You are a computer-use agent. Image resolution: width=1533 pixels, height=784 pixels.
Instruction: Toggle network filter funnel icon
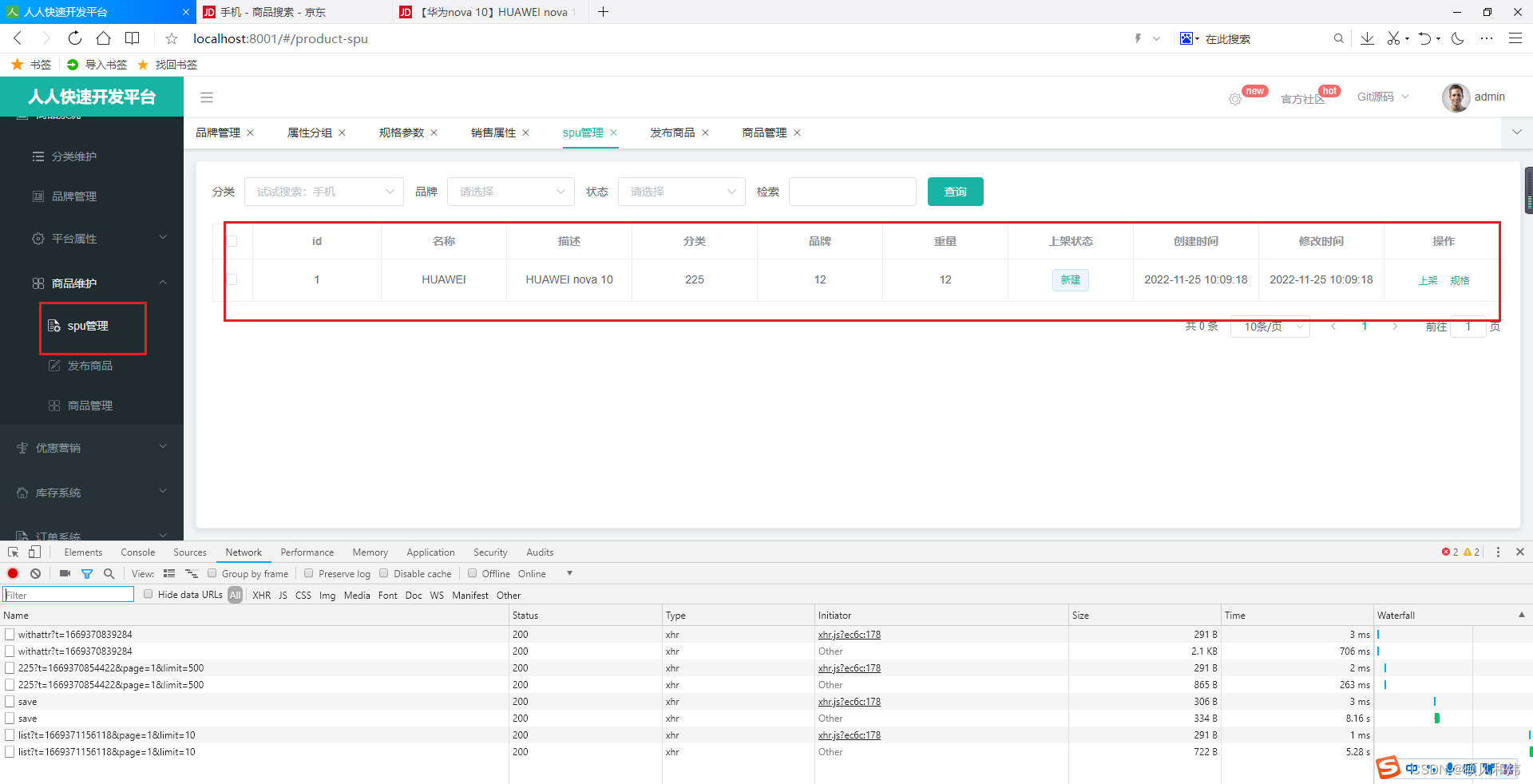[x=87, y=573]
